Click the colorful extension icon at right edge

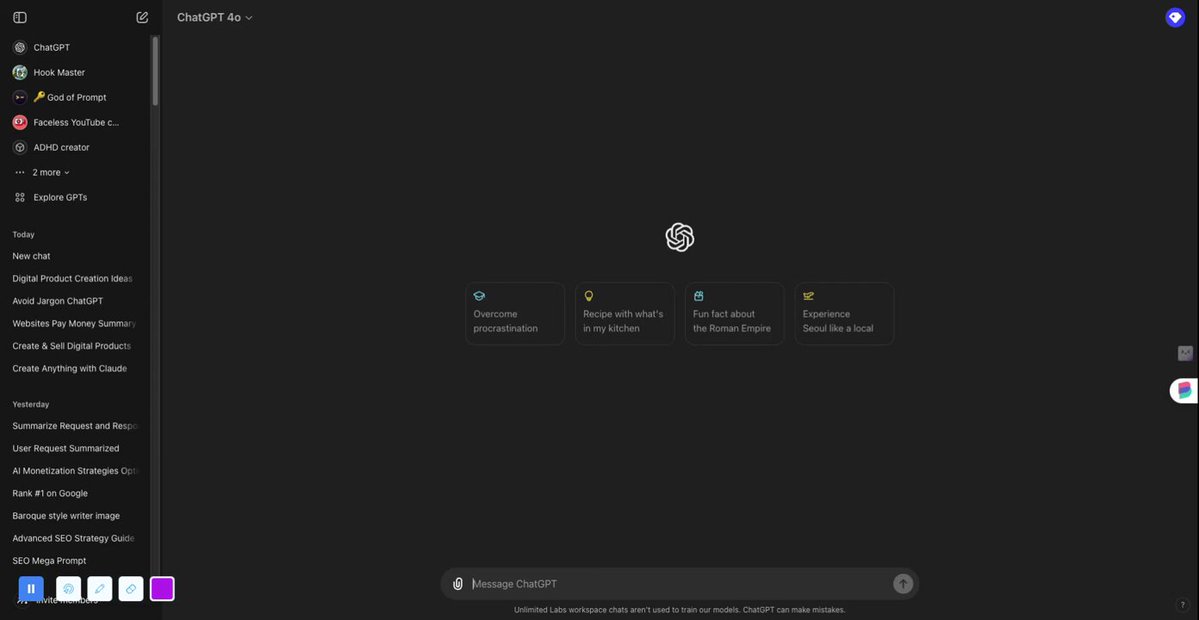tap(1184, 391)
